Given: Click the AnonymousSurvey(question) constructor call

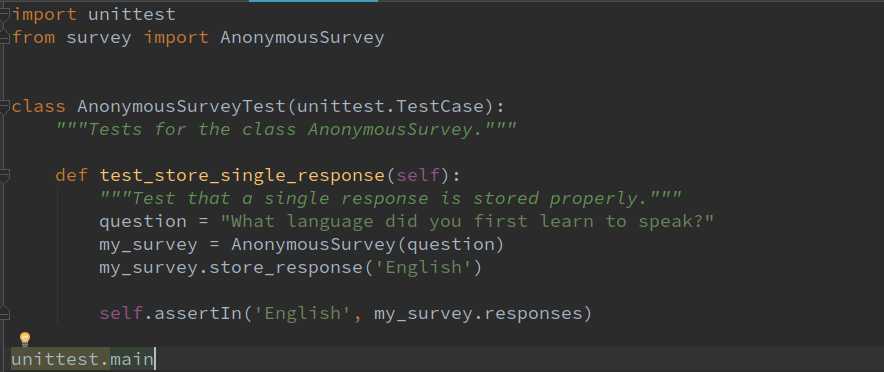Looking at the screenshot, I should 368,245.
